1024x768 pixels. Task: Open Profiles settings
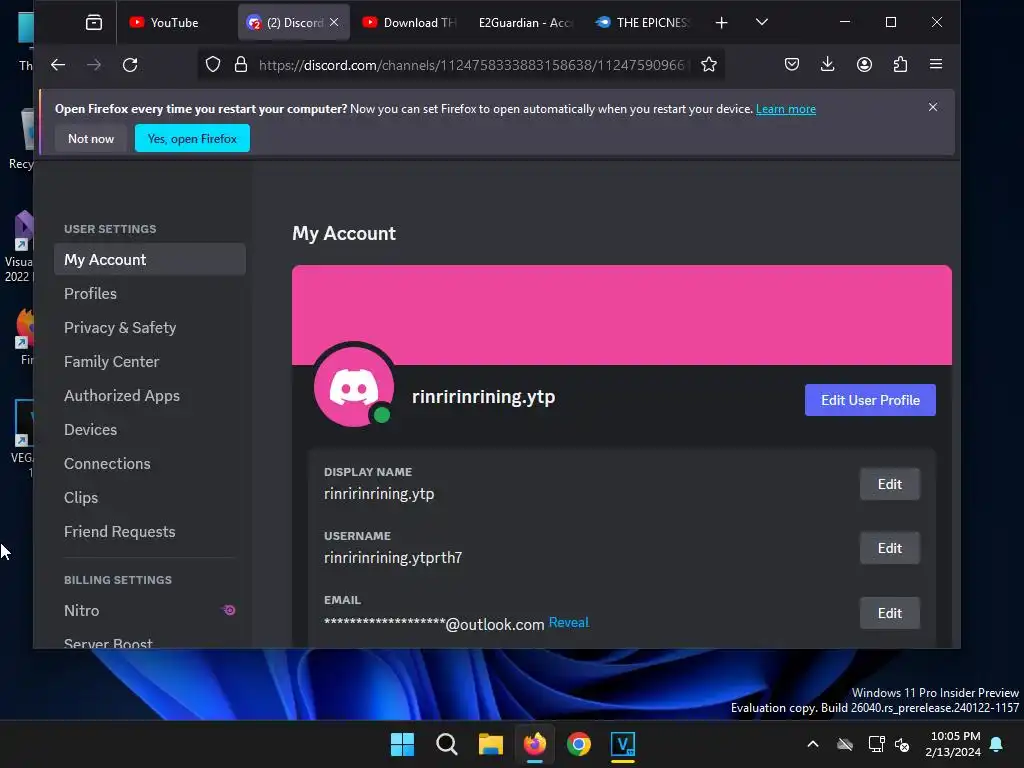[x=150, y=294]
